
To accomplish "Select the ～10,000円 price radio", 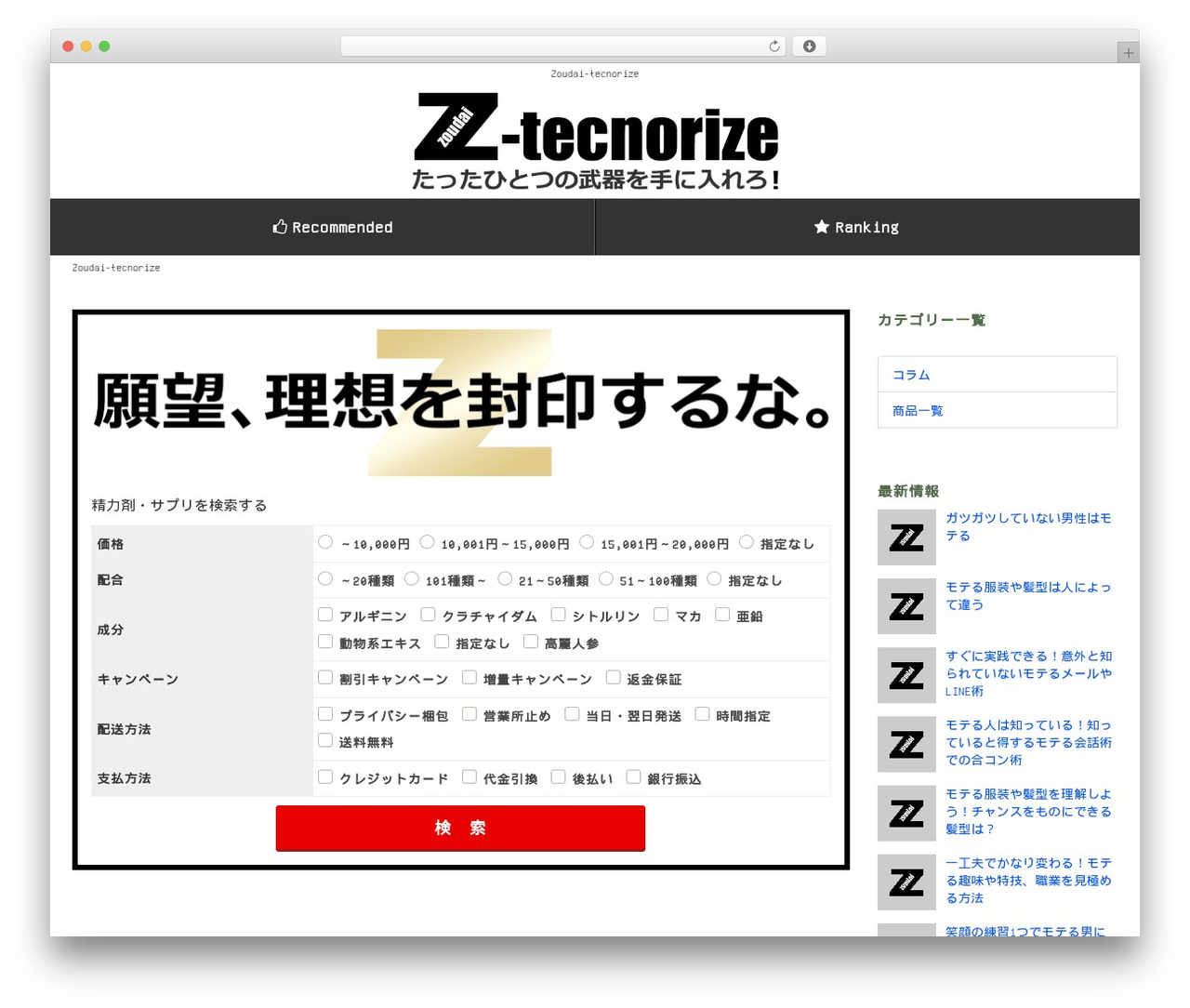I will pos(325,542).
